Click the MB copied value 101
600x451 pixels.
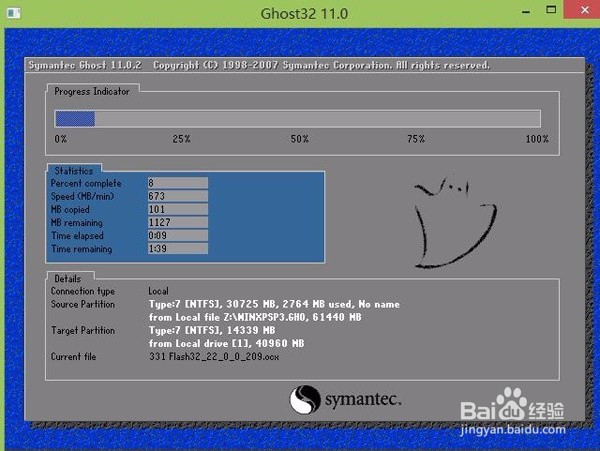pos(178,209)
